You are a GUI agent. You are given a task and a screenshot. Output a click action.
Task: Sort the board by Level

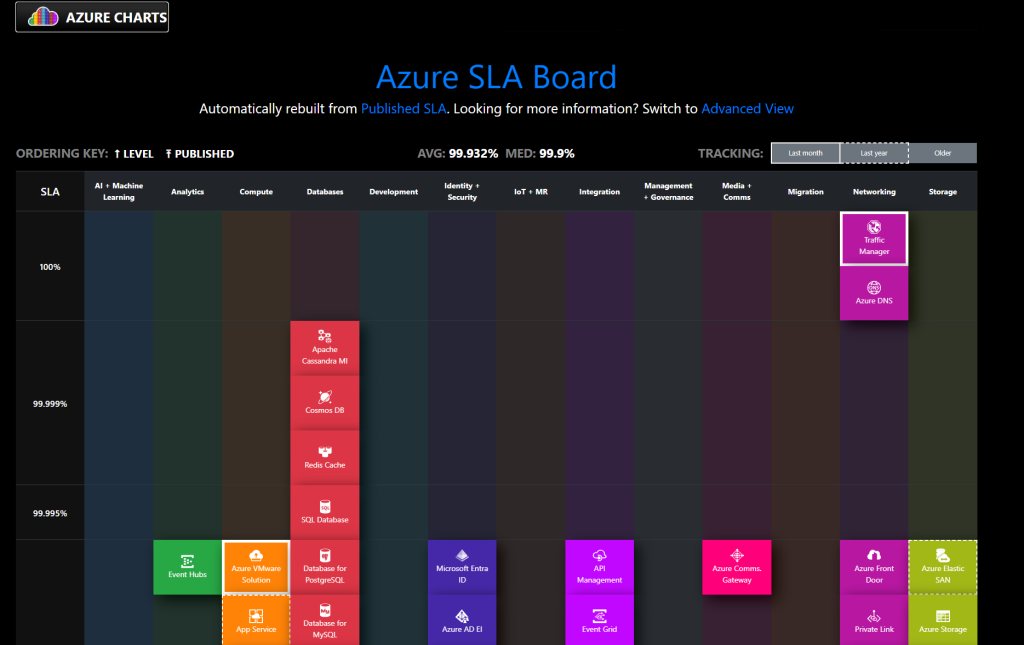[x=134, y=154]
